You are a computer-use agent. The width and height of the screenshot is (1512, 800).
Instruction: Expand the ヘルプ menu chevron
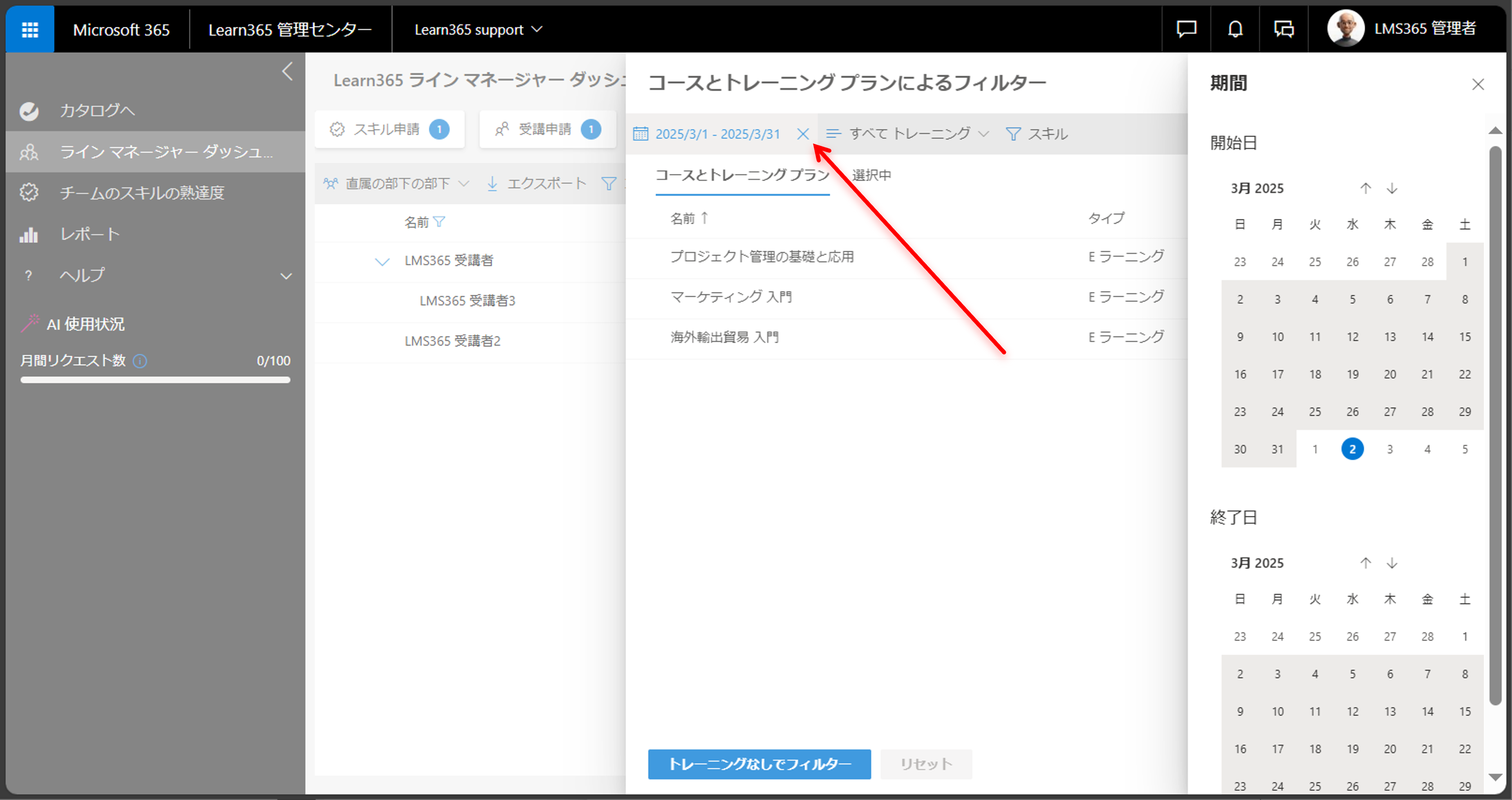coord(286,276)
